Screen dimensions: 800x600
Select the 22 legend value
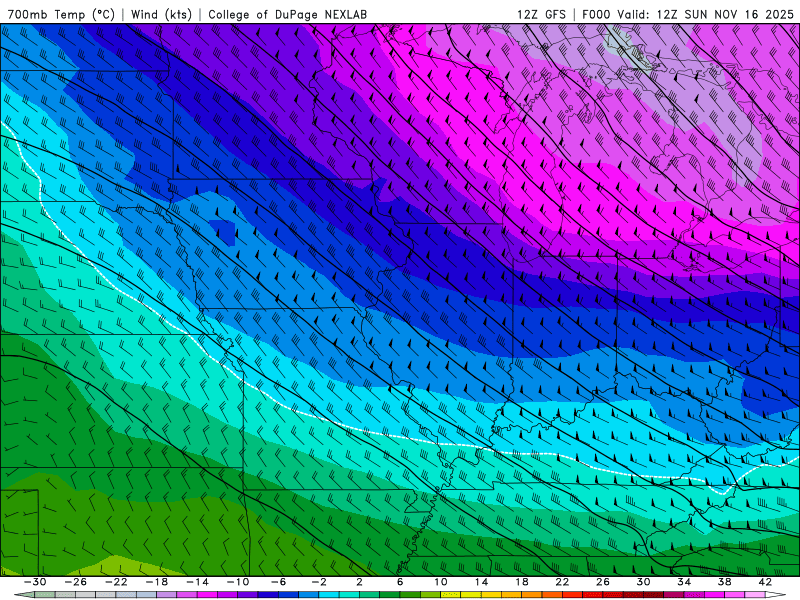[x=562, y=582]
